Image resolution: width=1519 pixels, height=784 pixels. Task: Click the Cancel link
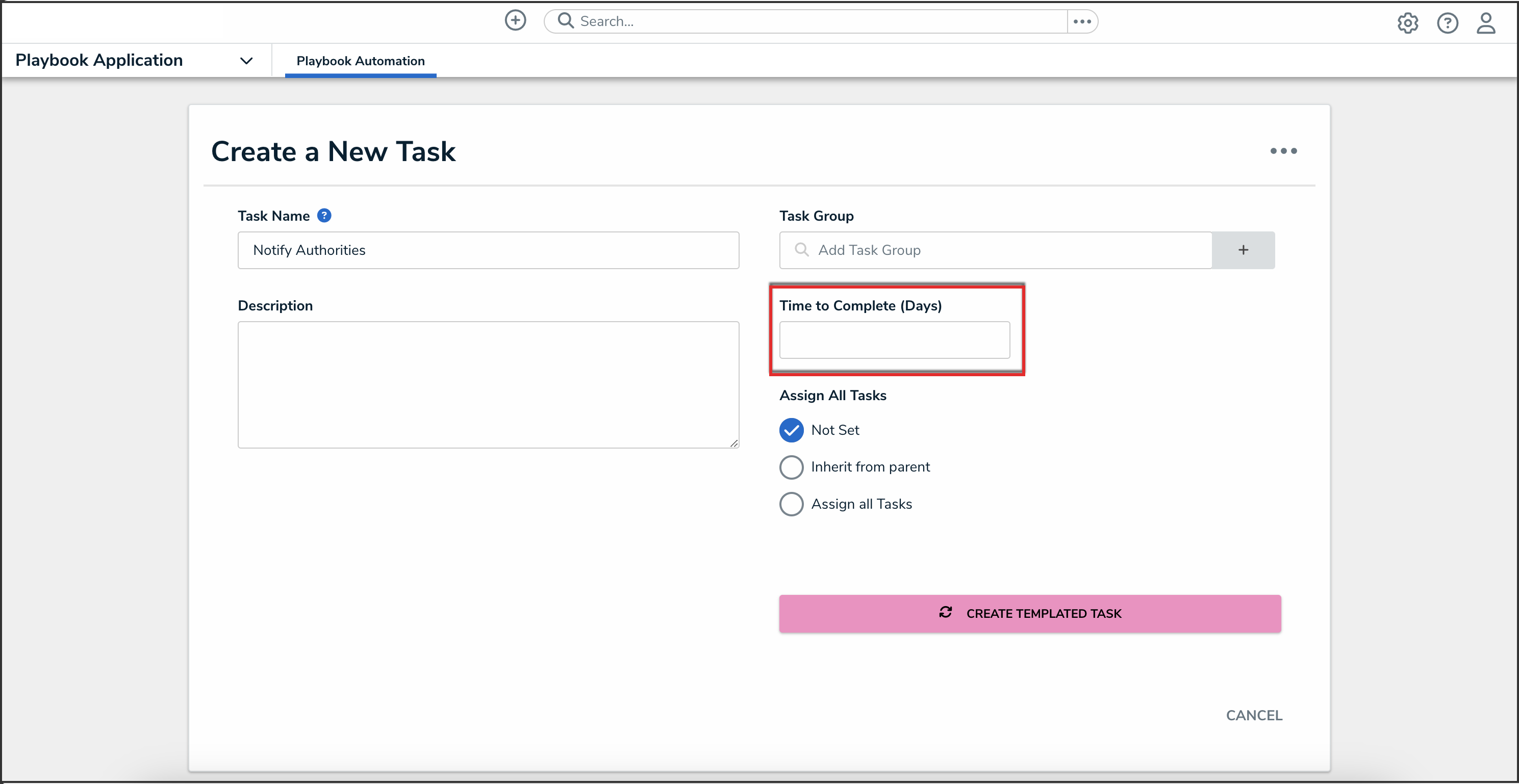(x=1254, y=715)
